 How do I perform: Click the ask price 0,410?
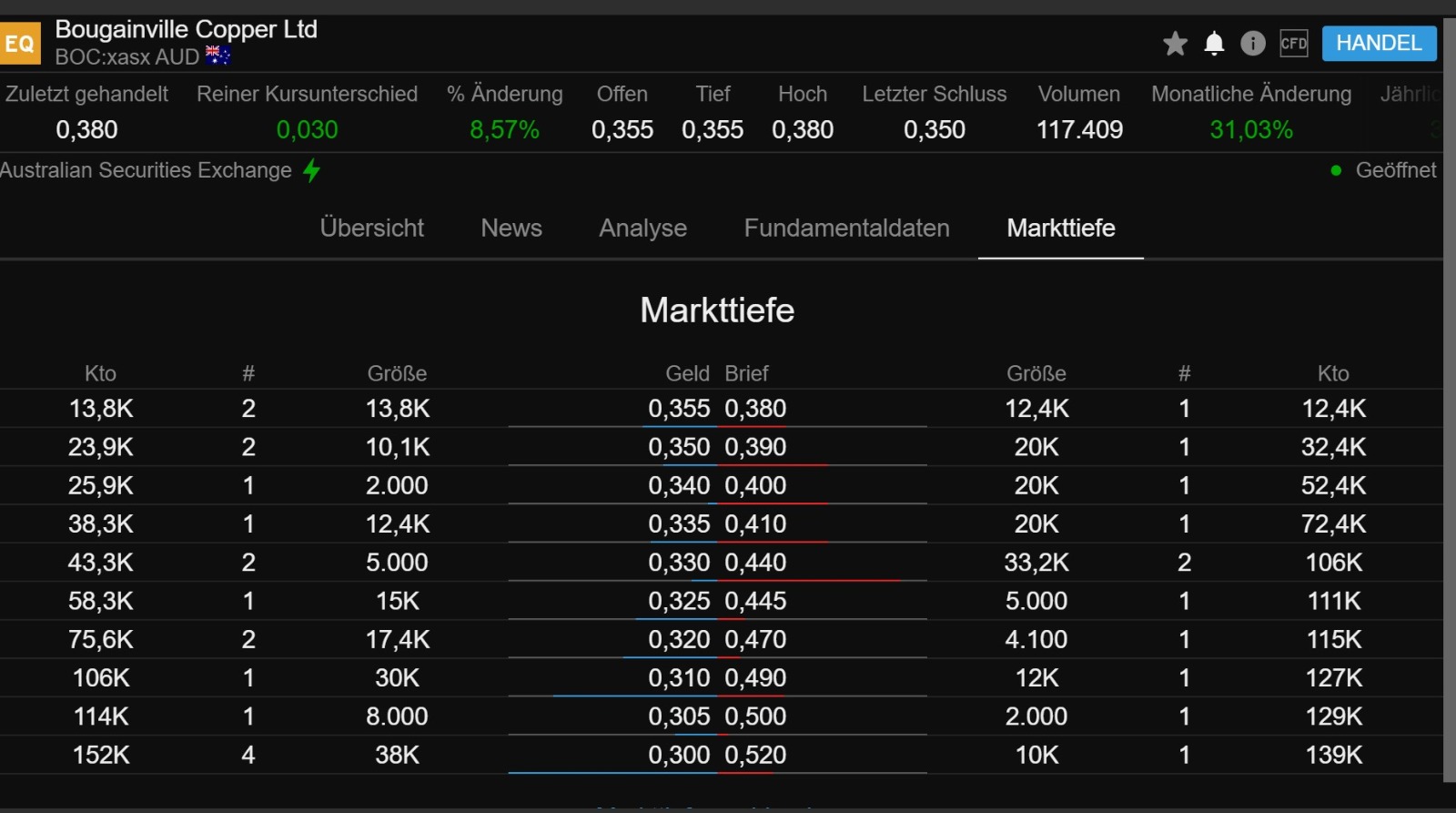[x=755, y=524]
